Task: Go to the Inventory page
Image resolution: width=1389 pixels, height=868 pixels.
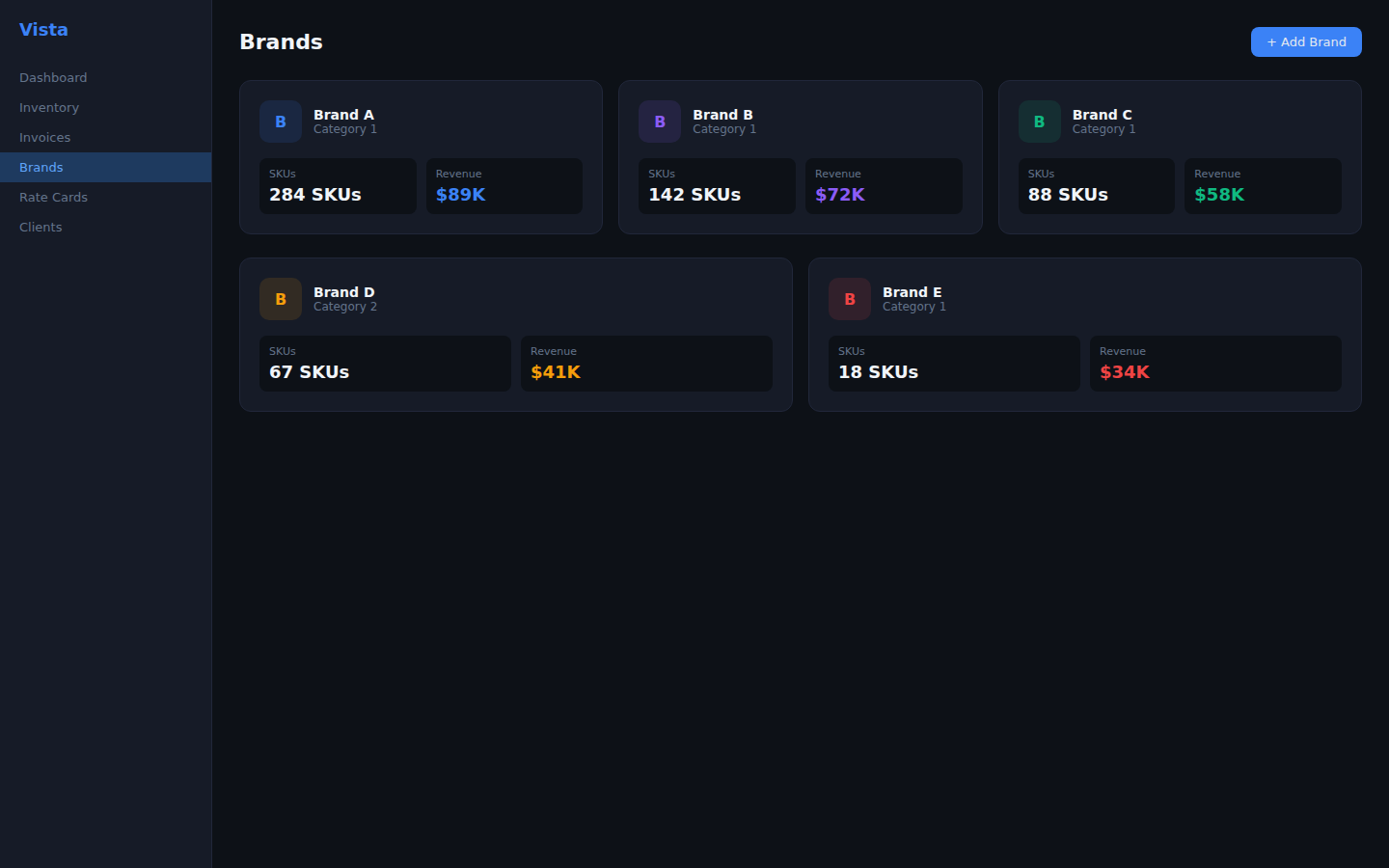Action: point(49,107)
